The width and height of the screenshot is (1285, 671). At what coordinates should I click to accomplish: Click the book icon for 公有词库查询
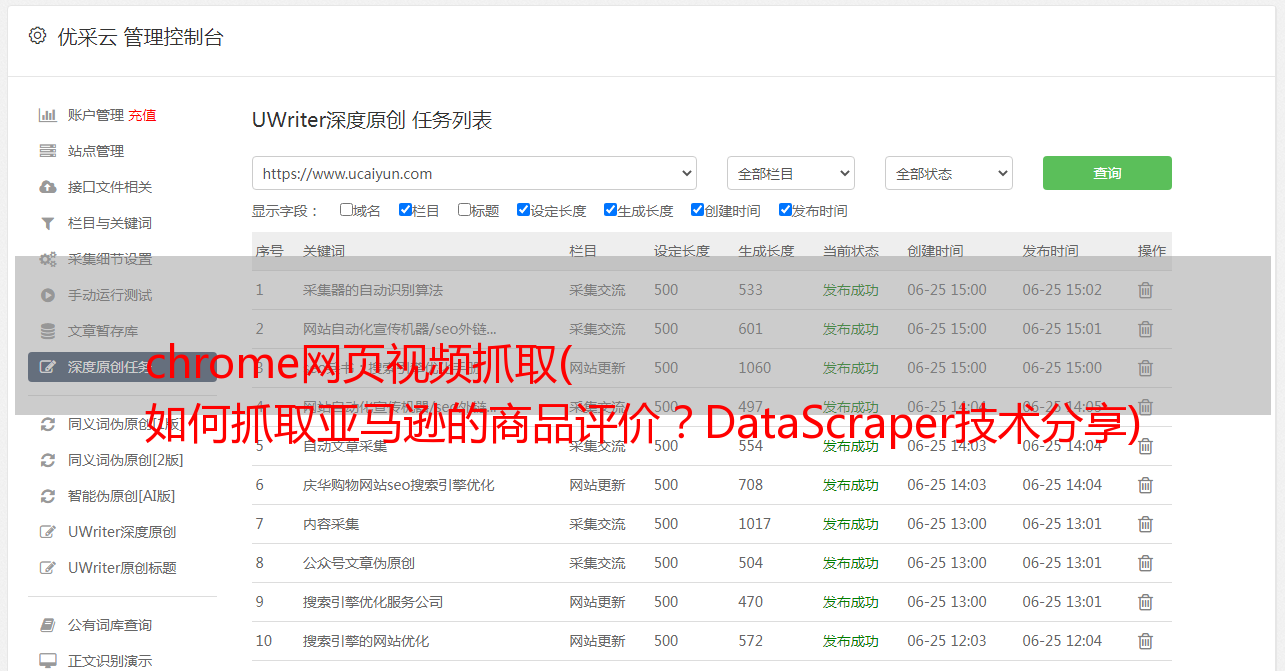47,625
